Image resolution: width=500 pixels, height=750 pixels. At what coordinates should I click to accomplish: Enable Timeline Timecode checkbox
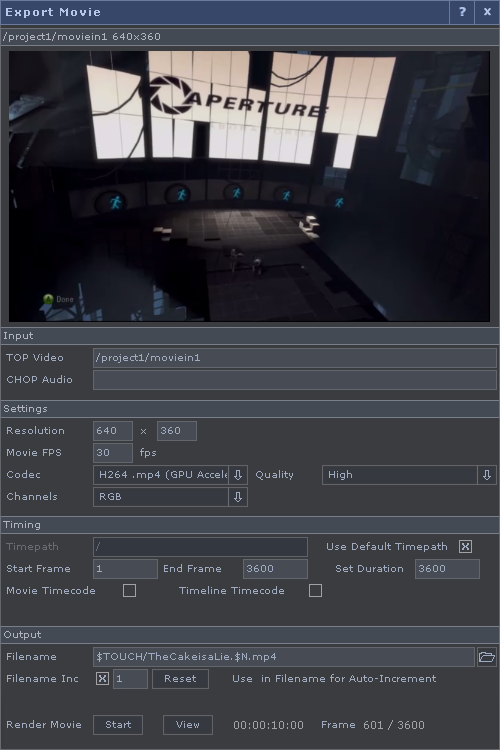click(x=315, y=591)
